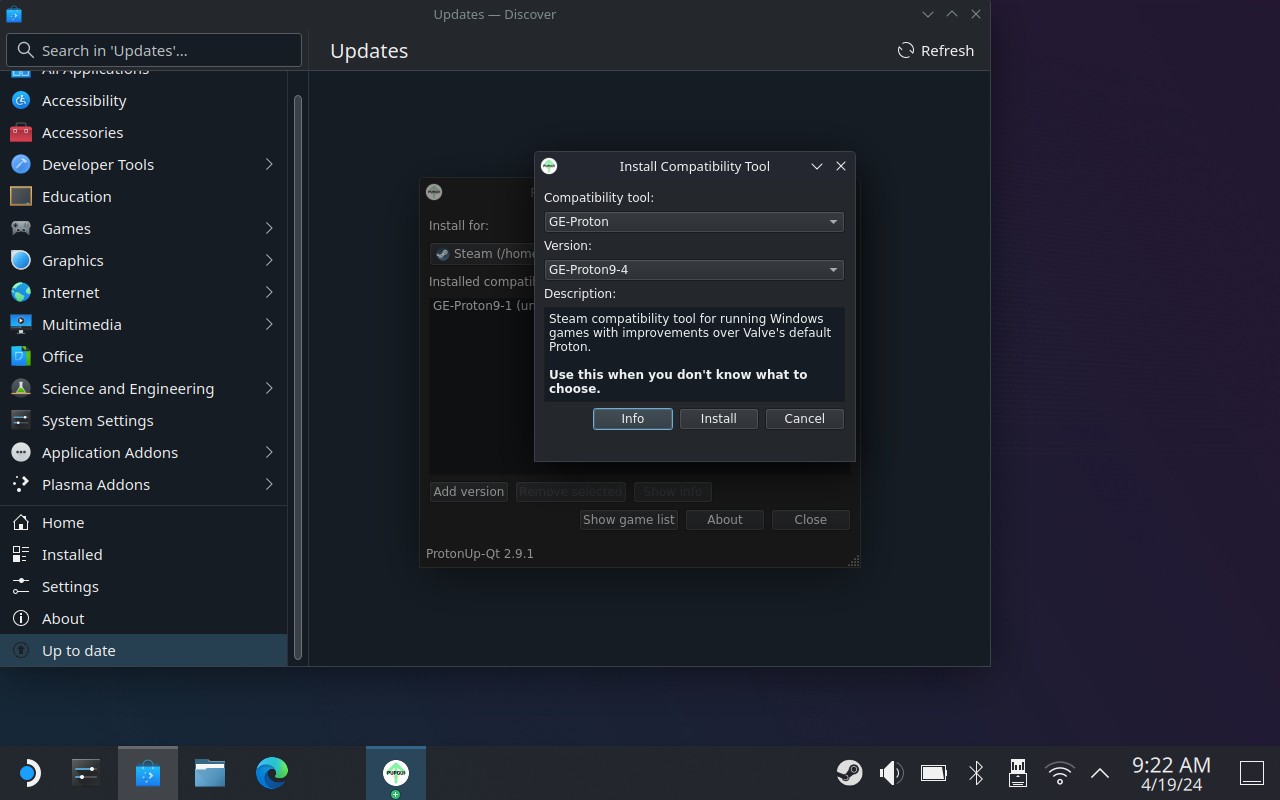Click the battery tray icon
Viewport: 1280px width, 800px height.
pyautogui.click(x=934, y=773)
